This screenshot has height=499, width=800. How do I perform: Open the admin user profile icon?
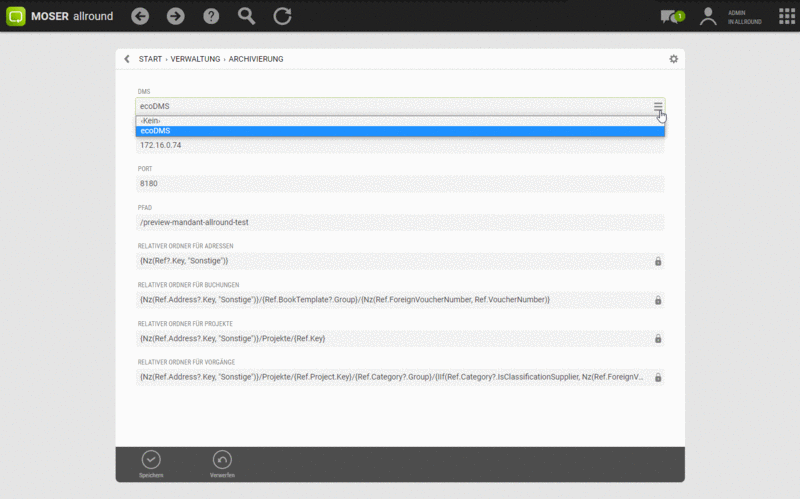pos(708,17)
